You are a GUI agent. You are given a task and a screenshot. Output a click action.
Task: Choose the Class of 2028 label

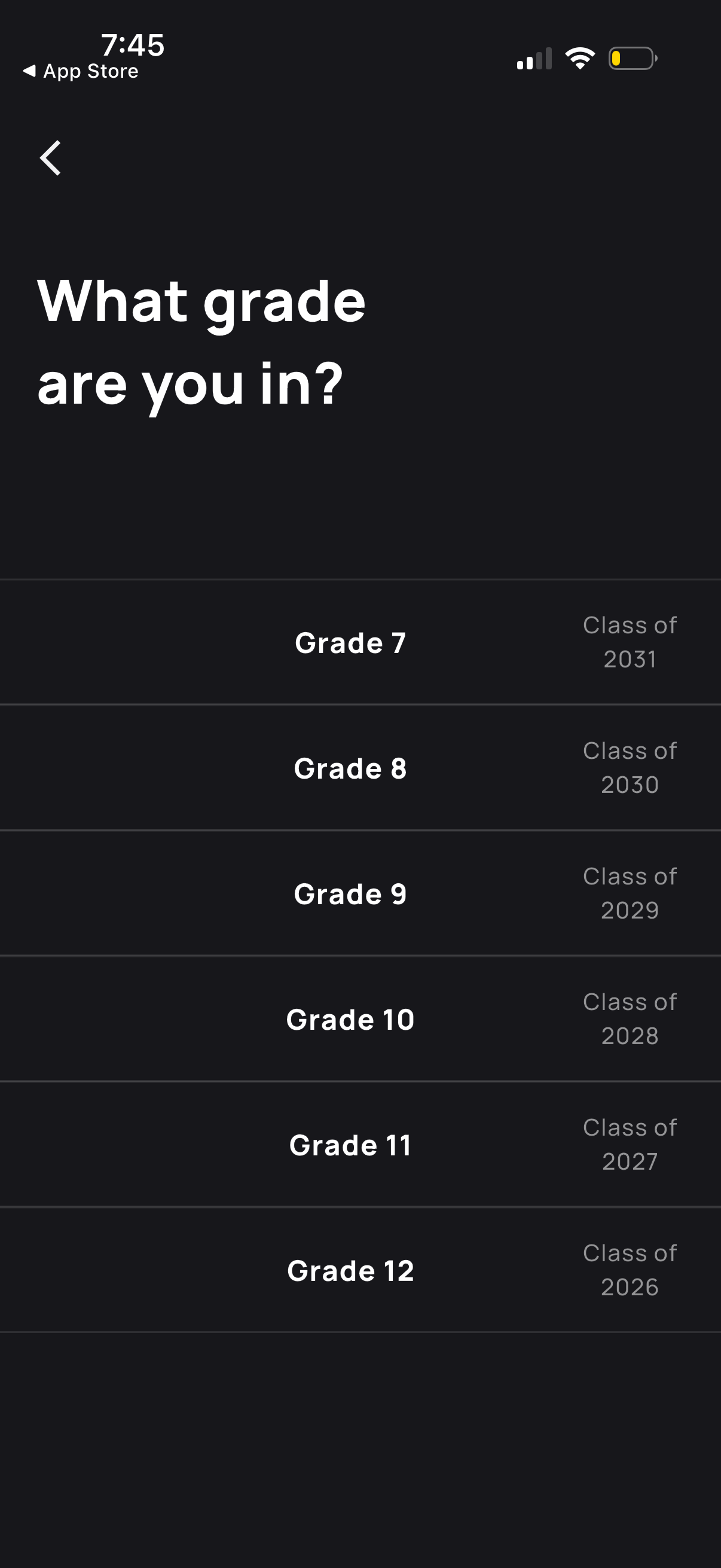point(630,1019)
